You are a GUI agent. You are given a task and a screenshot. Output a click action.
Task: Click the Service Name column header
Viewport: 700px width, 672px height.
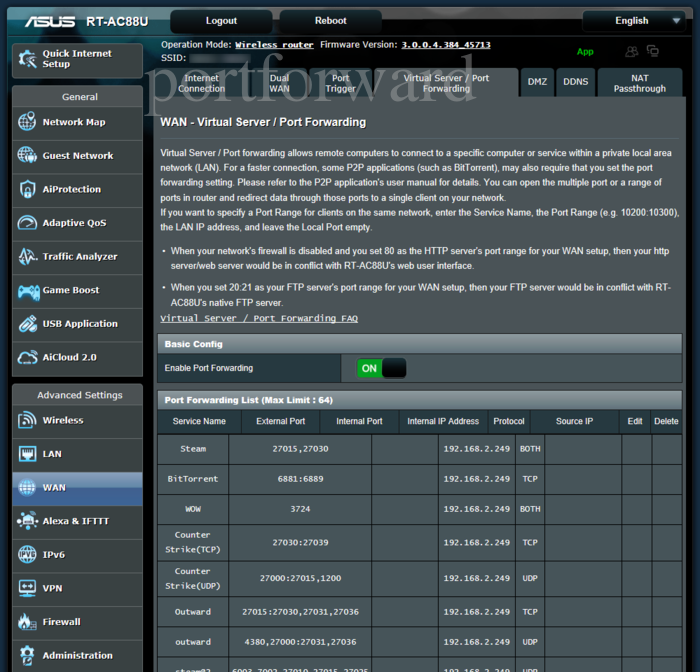click(x=199, y=421)
